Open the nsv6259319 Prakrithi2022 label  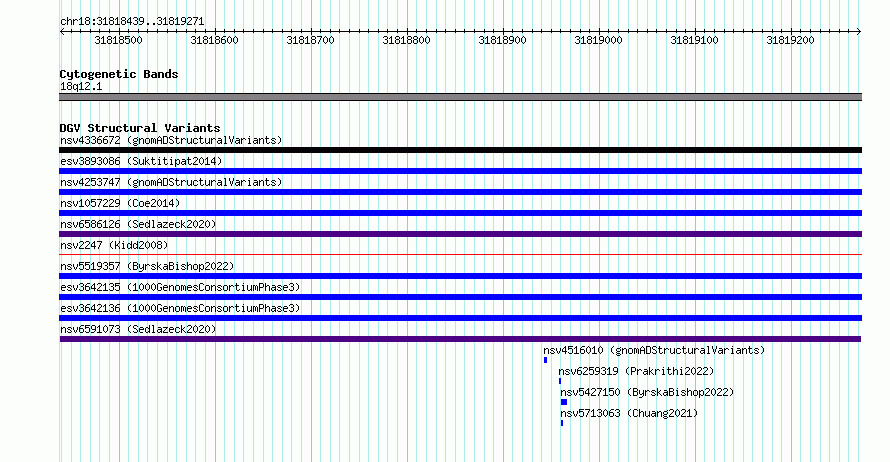tap(636, 371)
